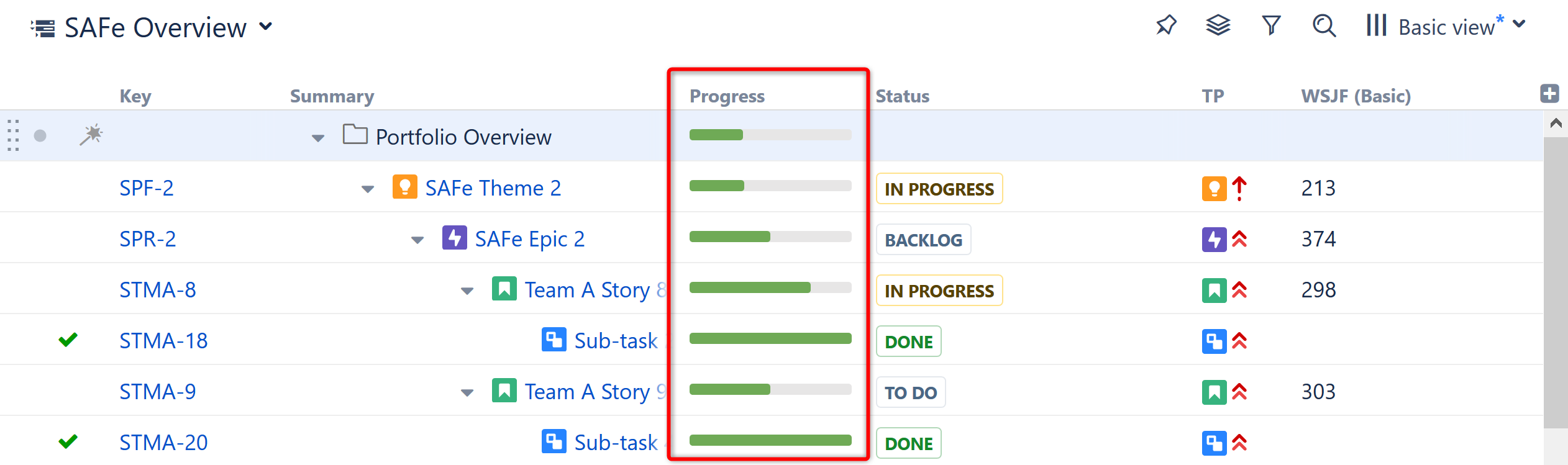Click the SAFe Epic 2 issue type icon
The image size is (1568, 465).
click(x=454, y=238)
